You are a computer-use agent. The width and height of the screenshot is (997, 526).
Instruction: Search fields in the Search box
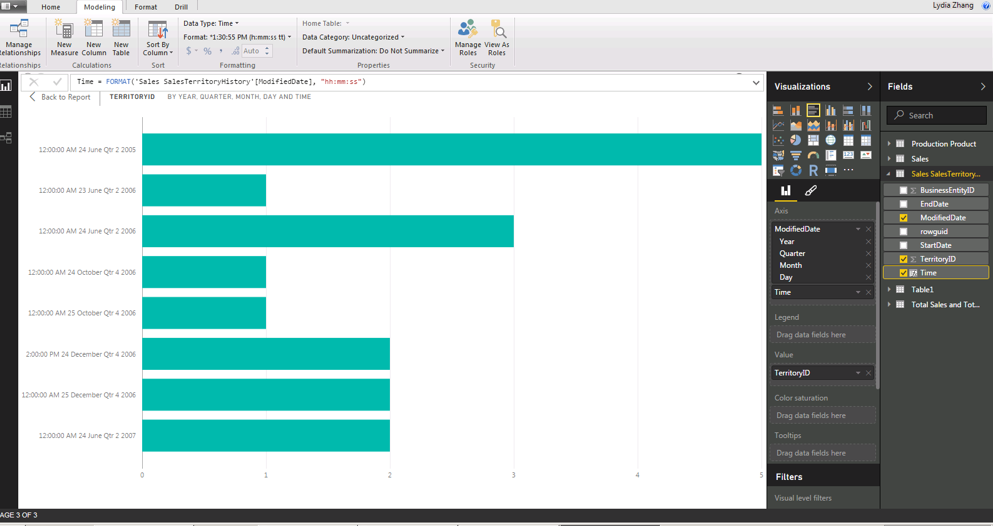point(937,115)
